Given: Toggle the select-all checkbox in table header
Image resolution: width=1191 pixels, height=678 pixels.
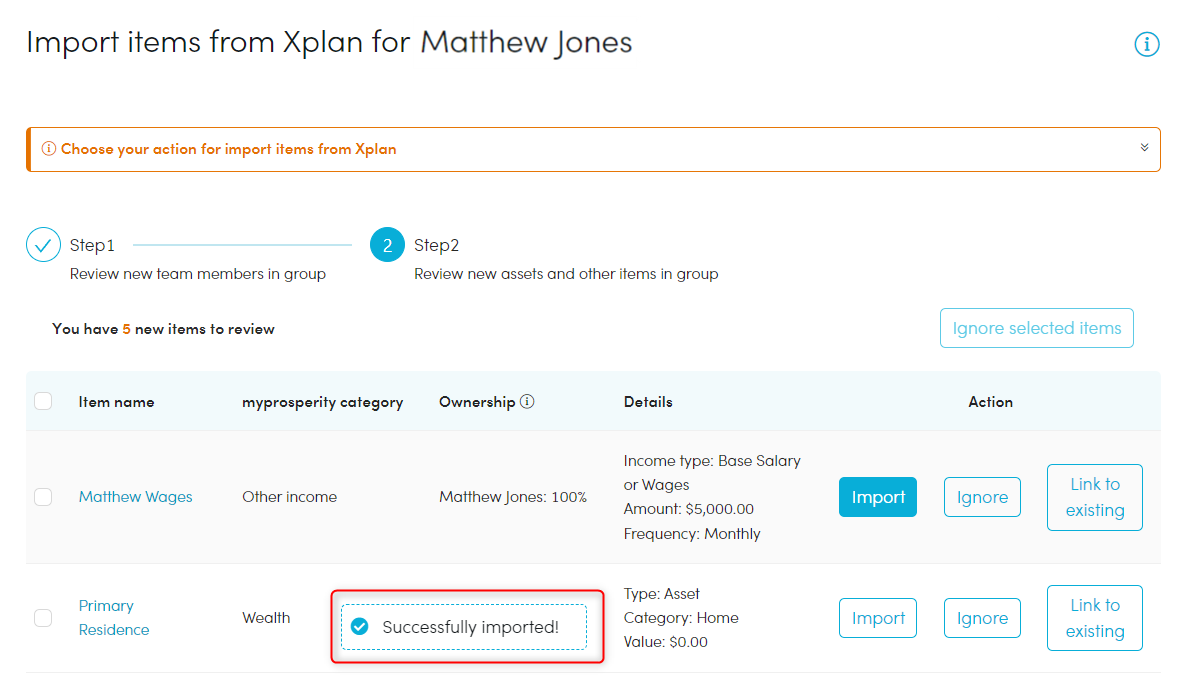Looking at the screenshot, I should 43,402.
